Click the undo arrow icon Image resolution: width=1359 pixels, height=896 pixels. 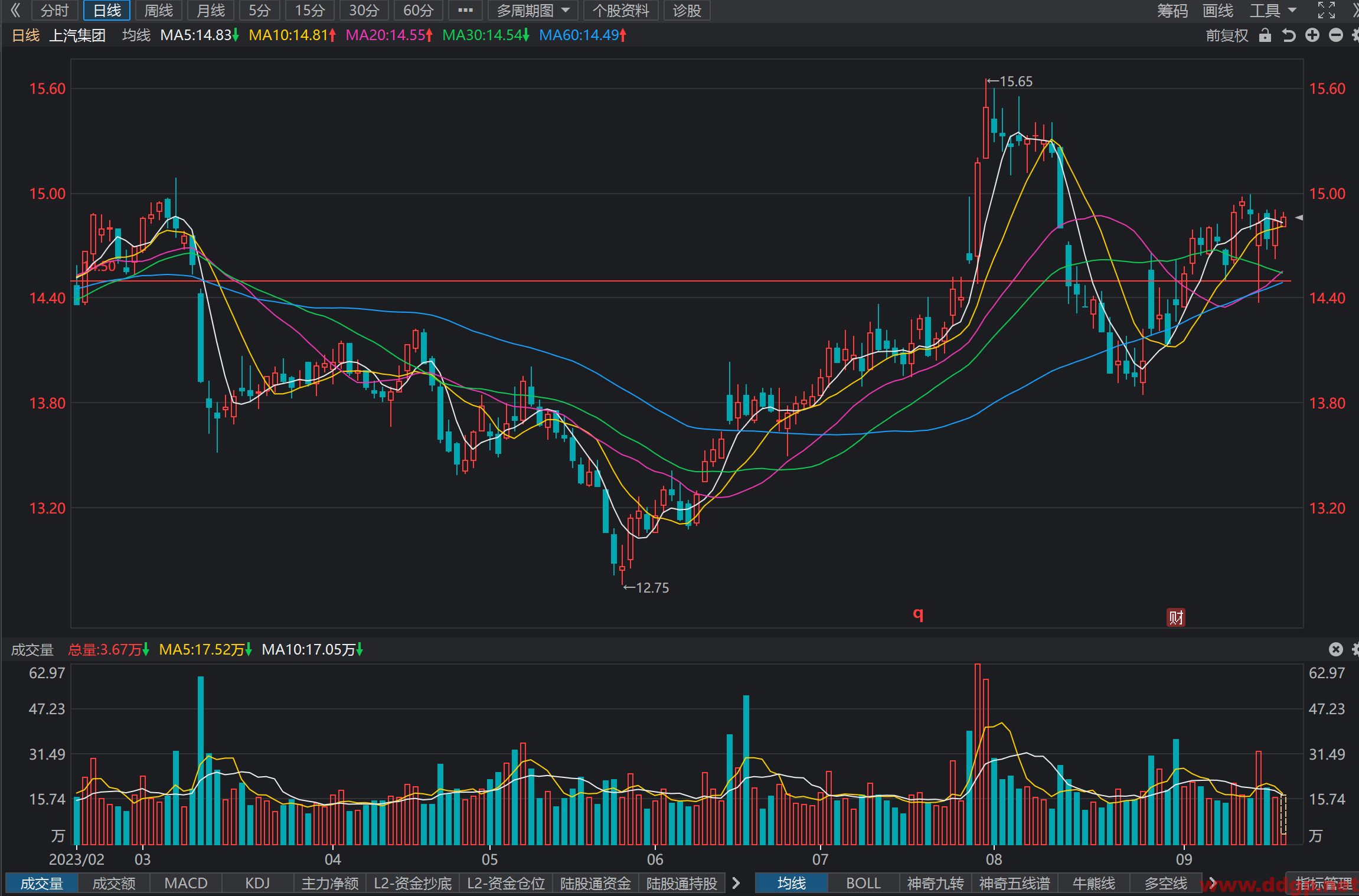(x=1289, y=35)
